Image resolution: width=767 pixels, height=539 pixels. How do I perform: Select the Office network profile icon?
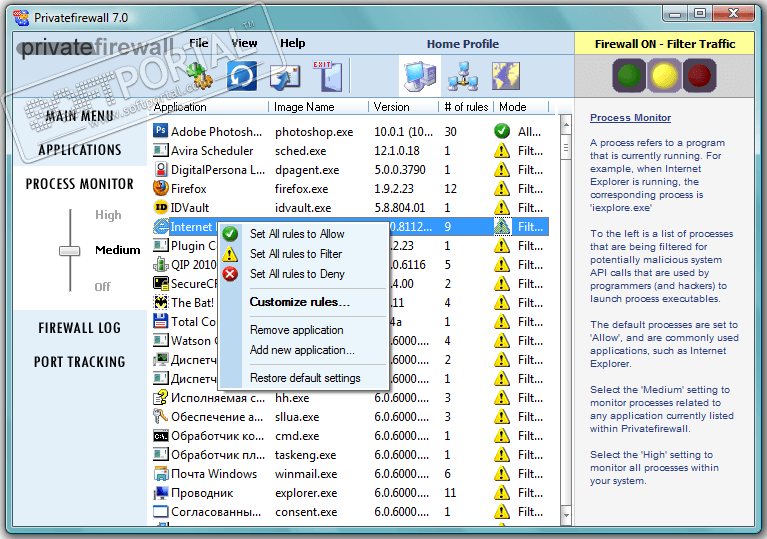(463, 76)
